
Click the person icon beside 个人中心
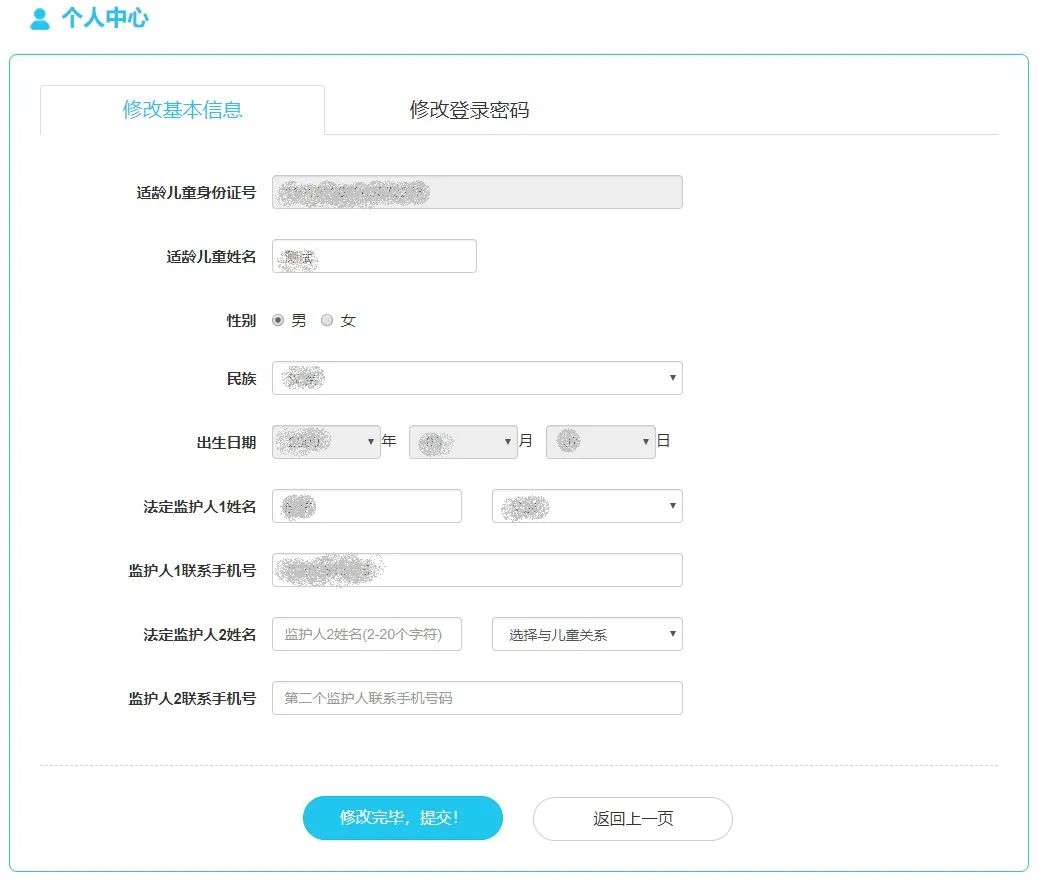point(39,16)
